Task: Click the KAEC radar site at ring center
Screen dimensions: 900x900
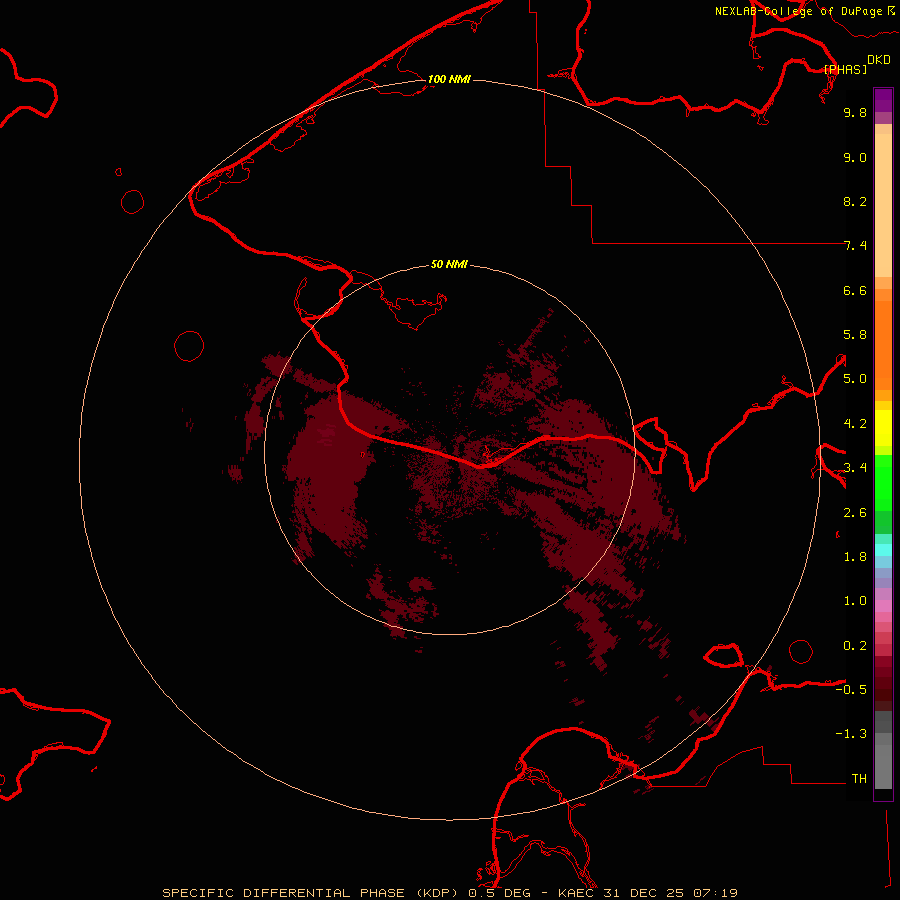Action: [449, 450]
